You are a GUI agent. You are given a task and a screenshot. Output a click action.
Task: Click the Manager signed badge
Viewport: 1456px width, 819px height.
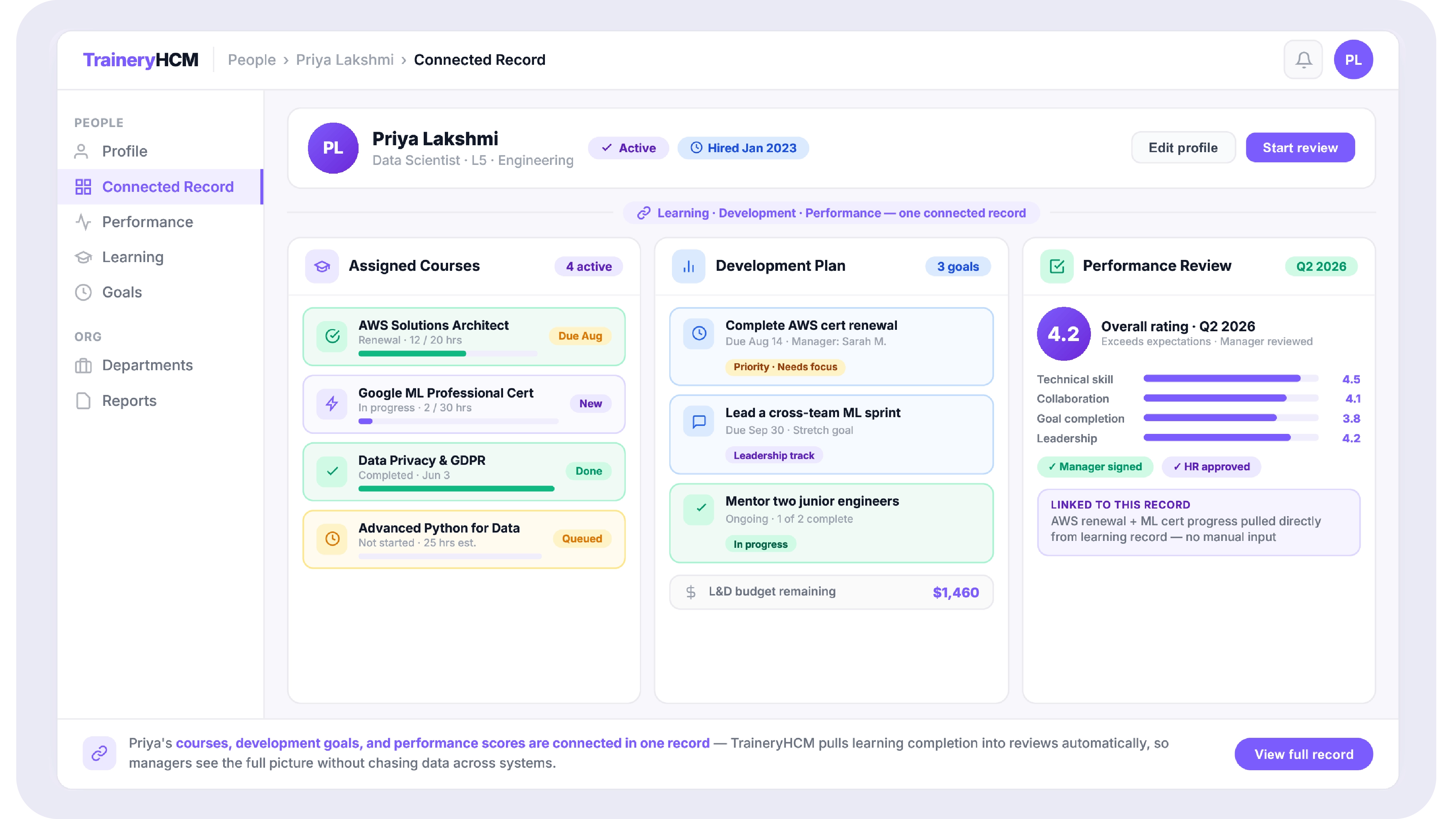[1095, 467]
